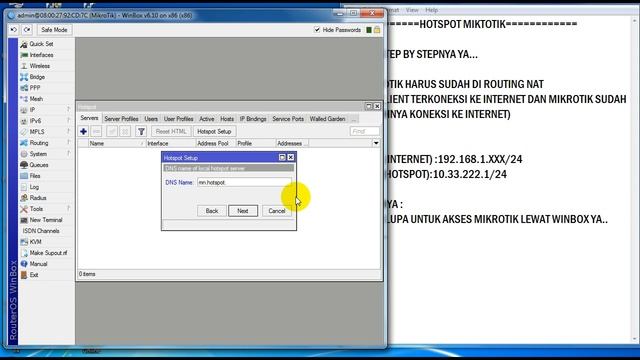Switch to the Service Ports tab

pos(288,119)
